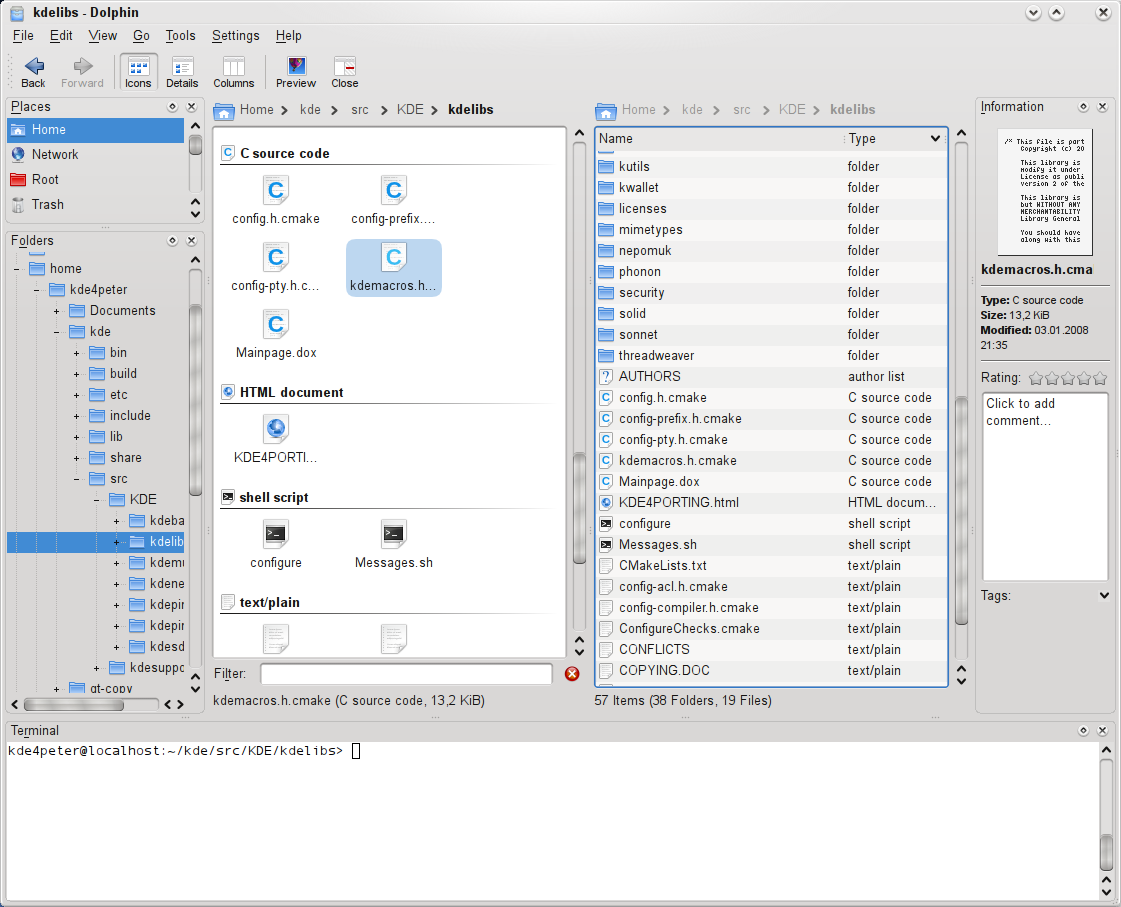Close the Places panel
The image size is (1121, 907).
pyautogui.click(x=192, y=106)
